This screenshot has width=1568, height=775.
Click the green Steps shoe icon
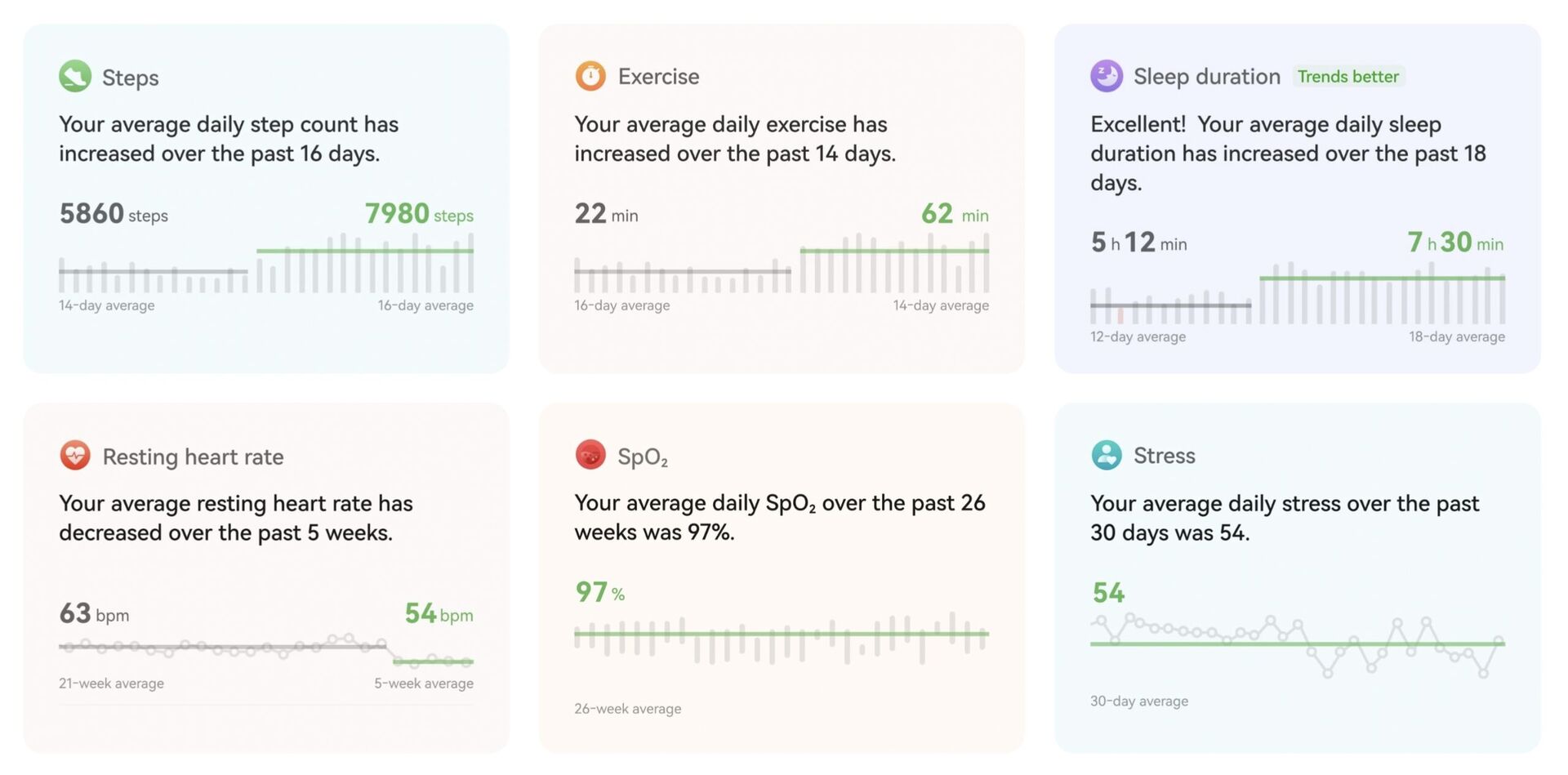pyautogui.click(x=75, y=77)
